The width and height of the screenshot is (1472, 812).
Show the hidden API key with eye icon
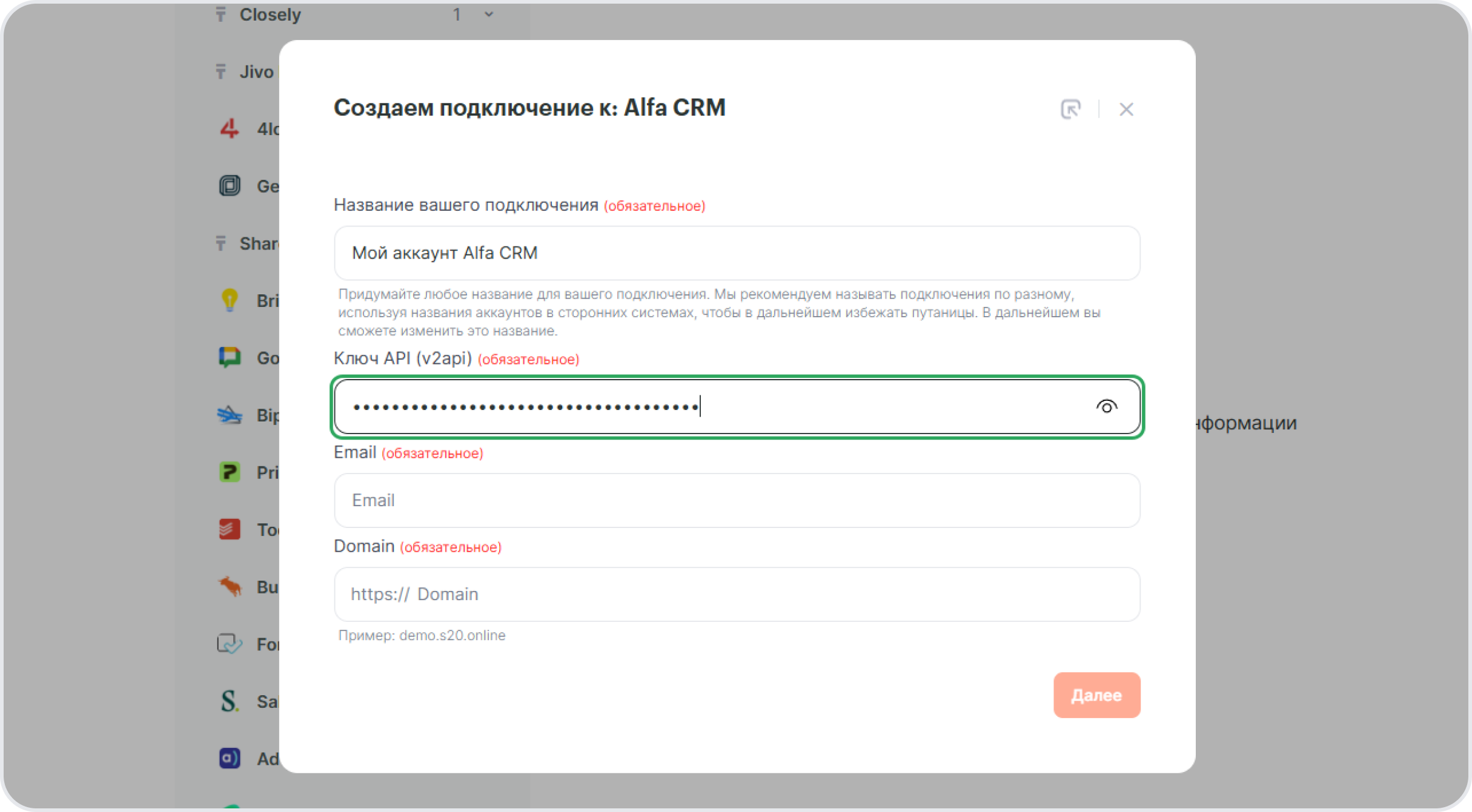tap(1106, 406)
